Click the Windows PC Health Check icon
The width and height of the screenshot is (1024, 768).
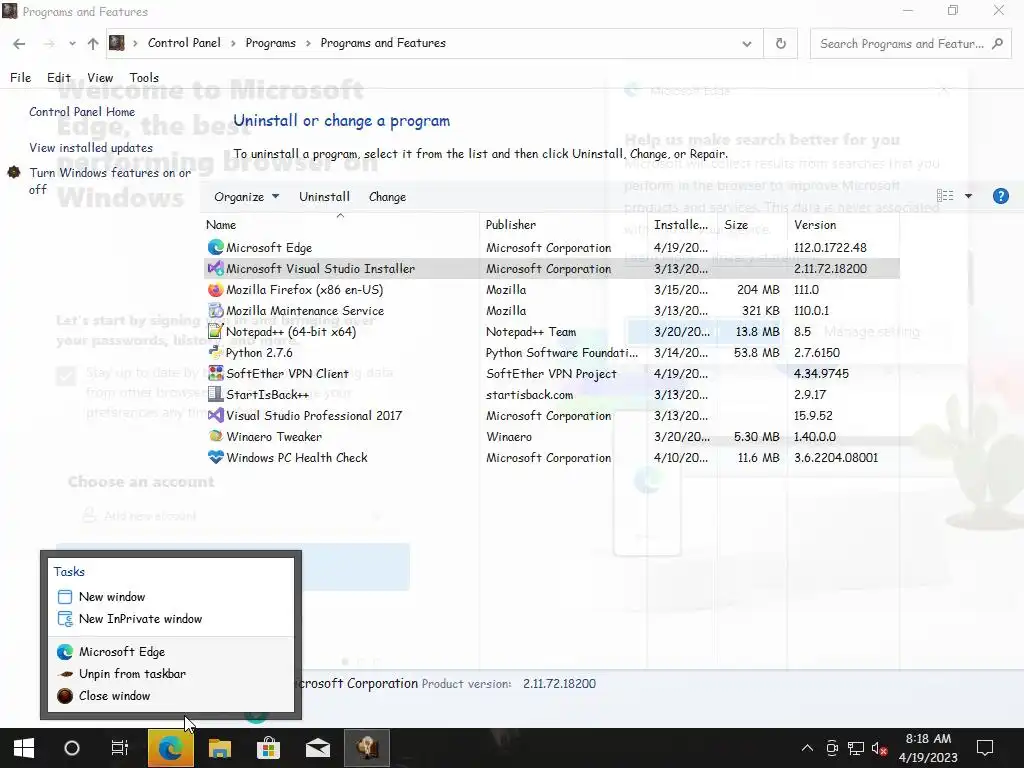tap(216, 457)
